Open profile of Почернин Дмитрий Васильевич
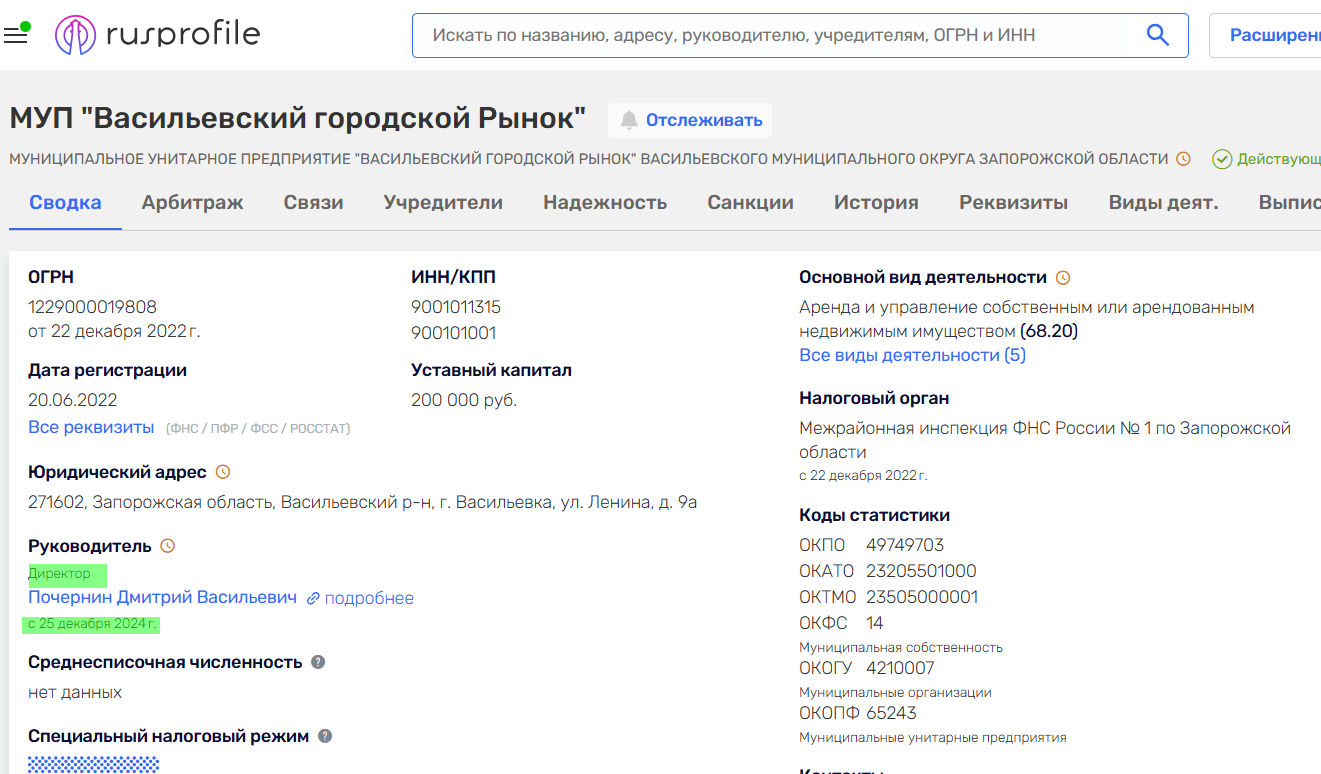Screen dimensions: 1321x774 [159, 597]
